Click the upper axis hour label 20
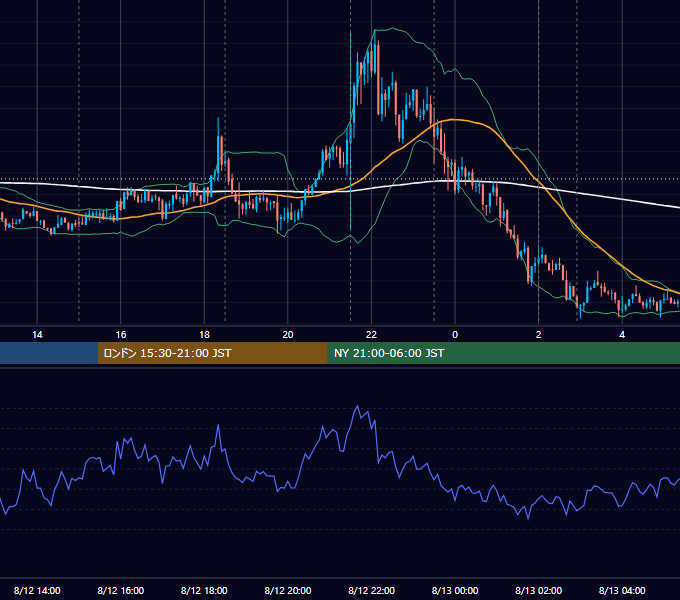The image size is (680, 600). coord(288,335)
